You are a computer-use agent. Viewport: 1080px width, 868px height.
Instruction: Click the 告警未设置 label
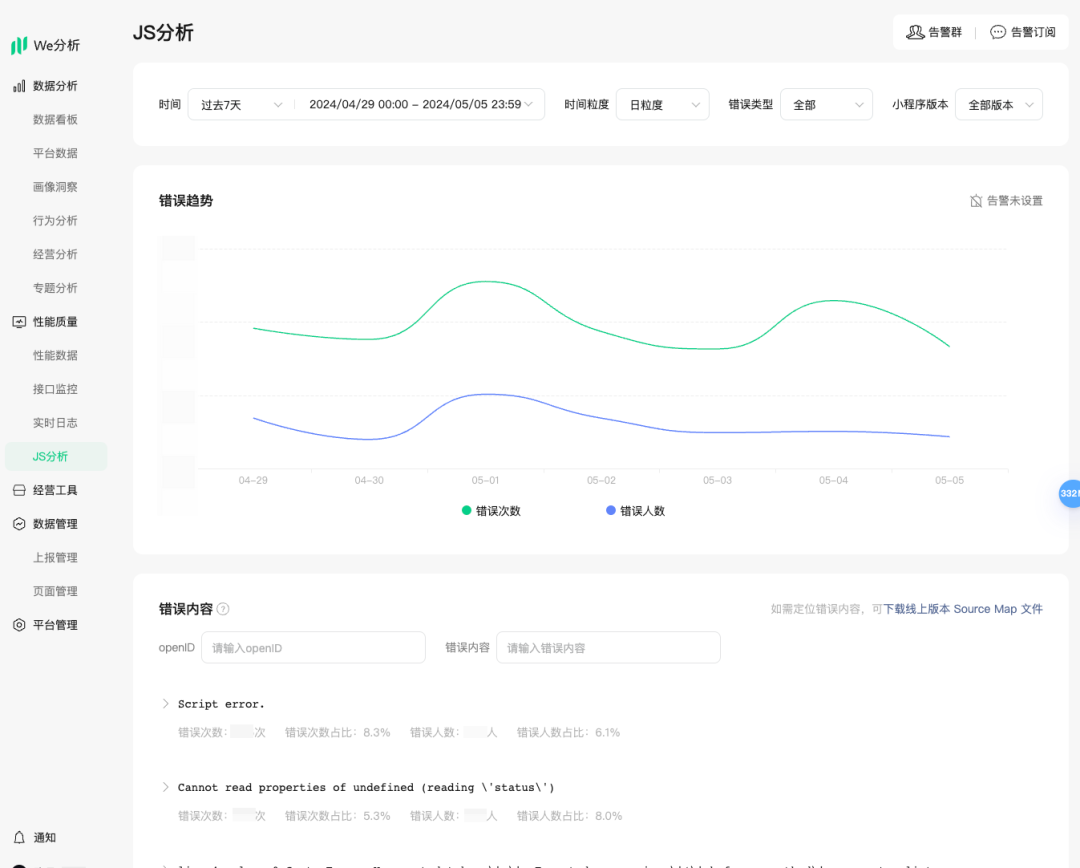(1015, 201)
